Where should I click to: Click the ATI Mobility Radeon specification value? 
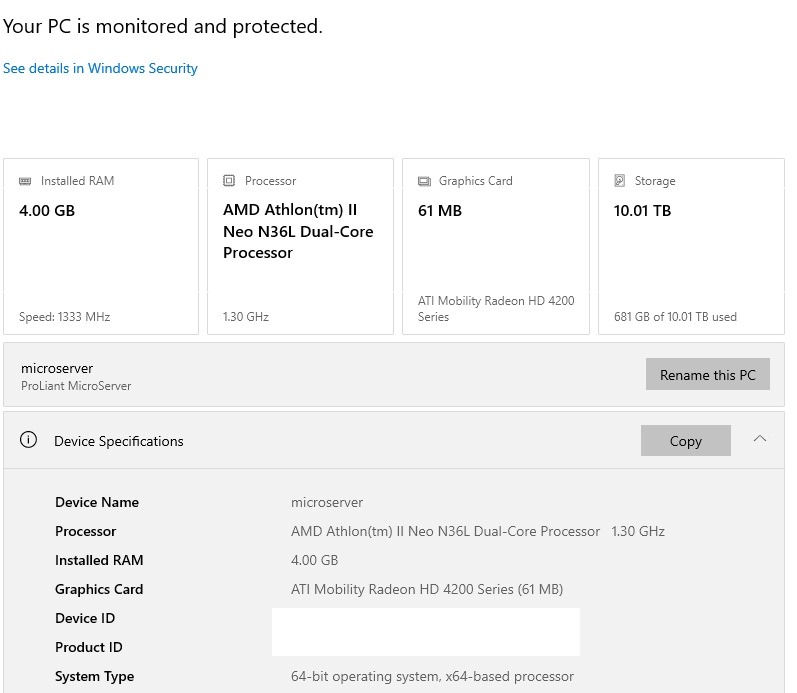point(427,589)
